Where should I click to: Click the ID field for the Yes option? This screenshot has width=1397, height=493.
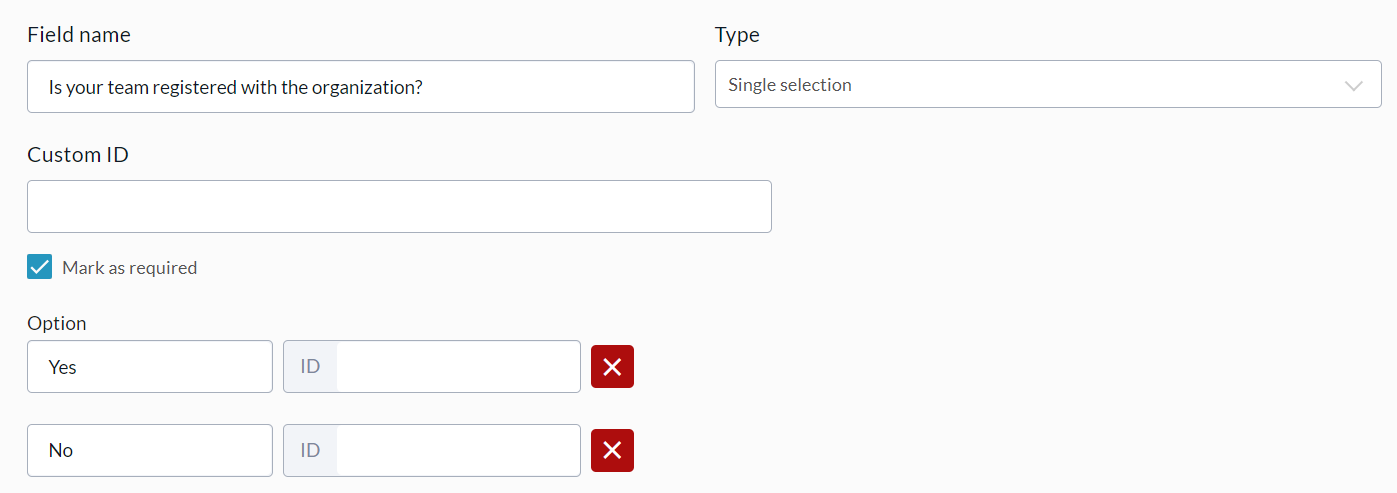click(458, 367)
